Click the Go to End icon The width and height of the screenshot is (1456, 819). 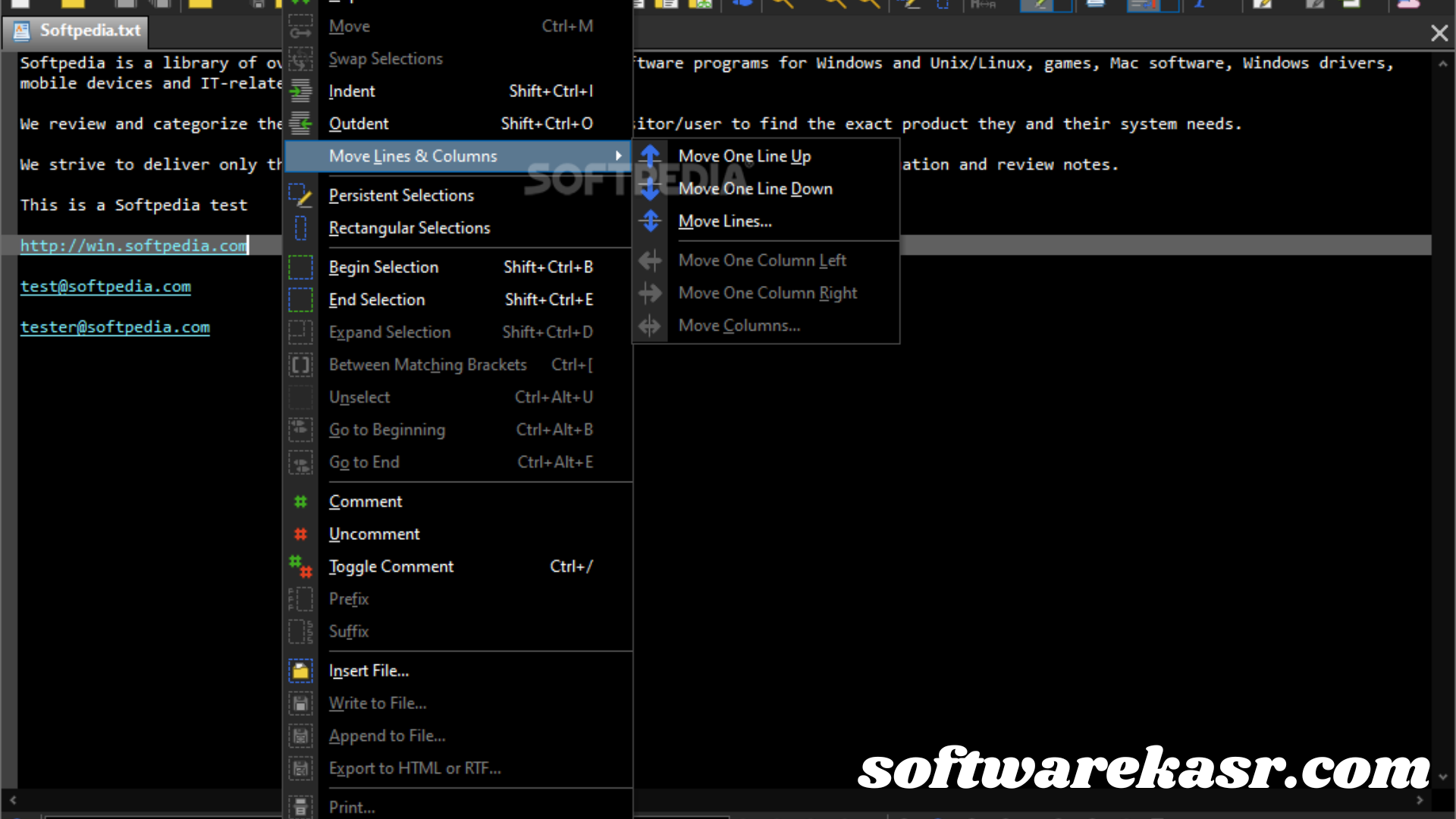[x=300, y=463]
